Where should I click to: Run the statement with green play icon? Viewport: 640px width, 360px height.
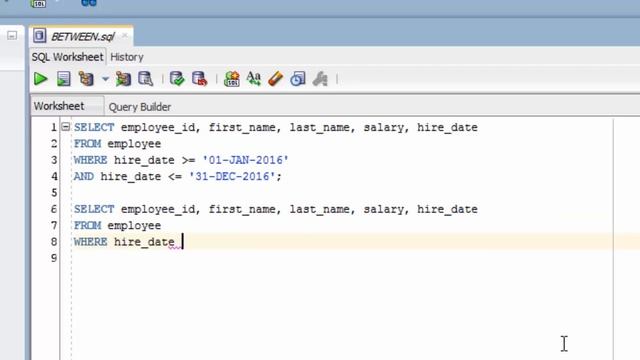40,79
